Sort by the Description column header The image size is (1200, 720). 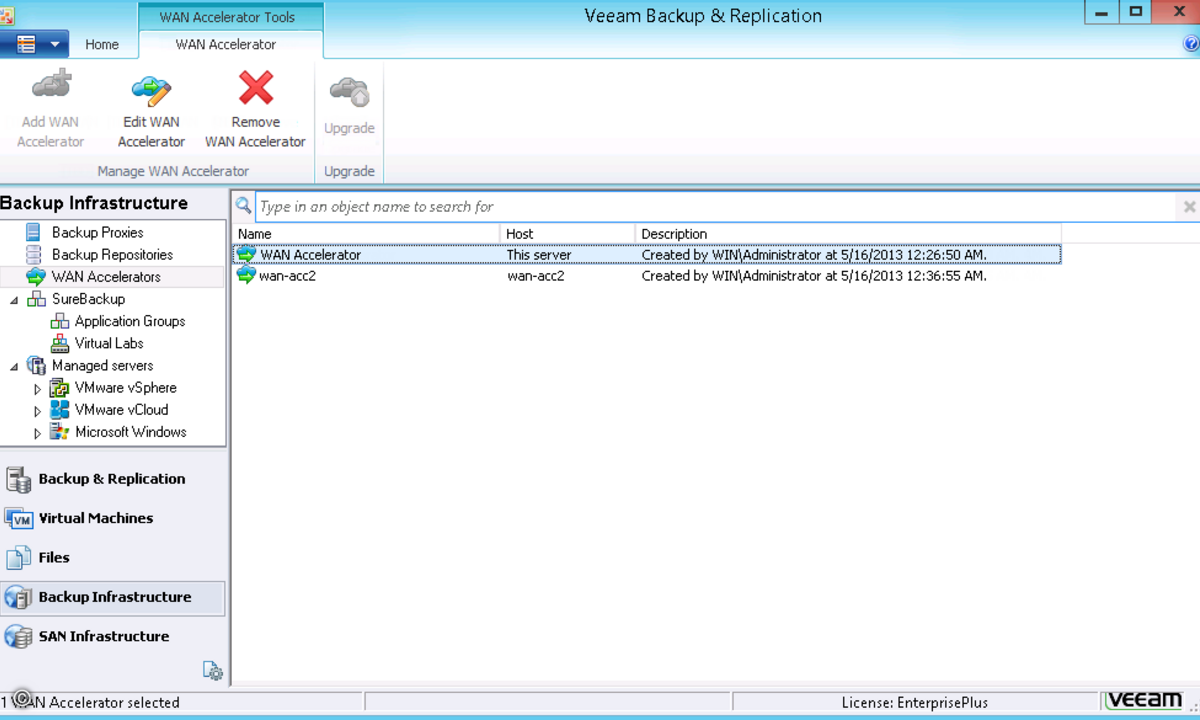click(848, 234)
